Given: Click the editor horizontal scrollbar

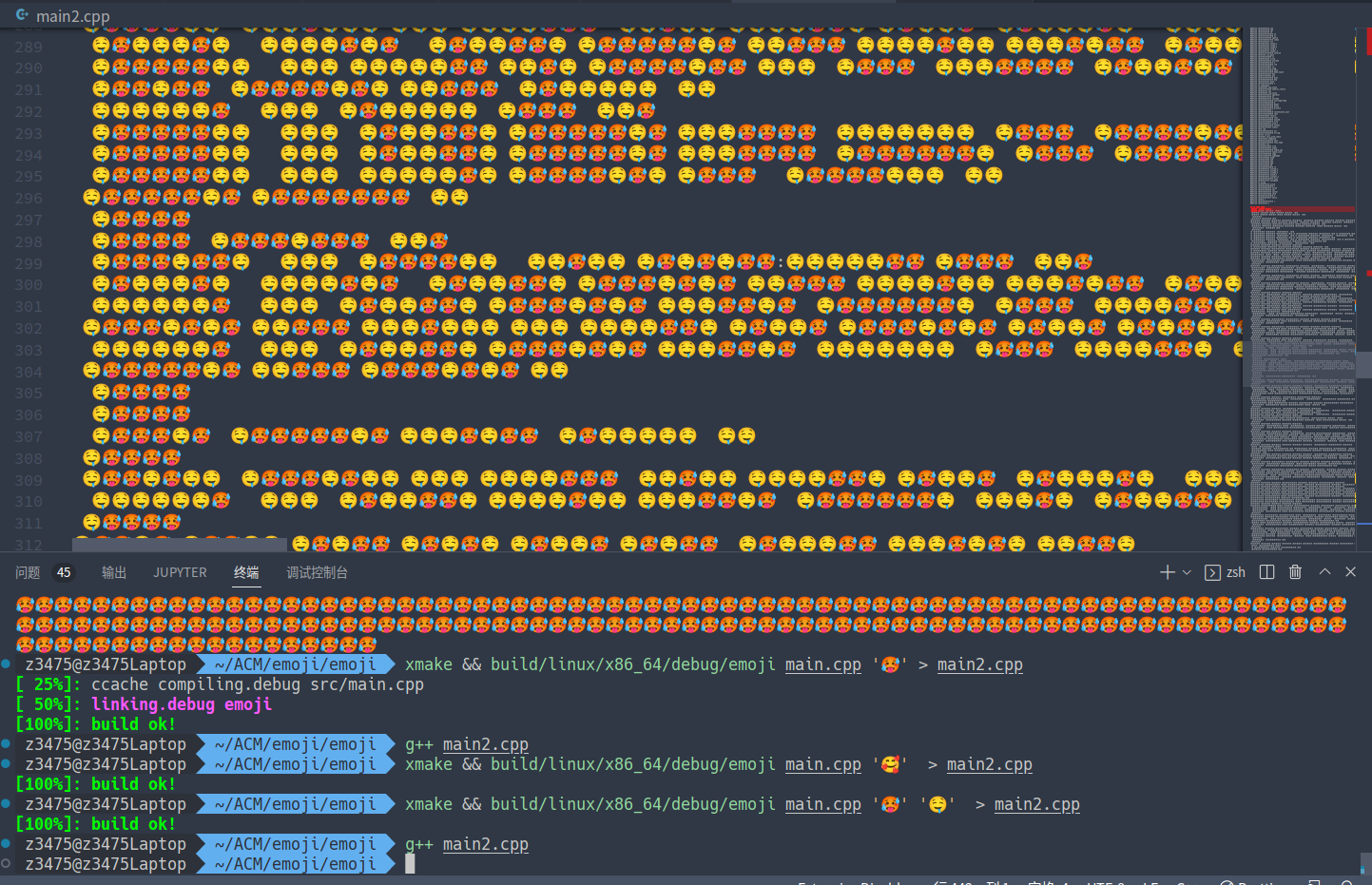Looking at the screenshot, I should (x=179, y=544).
